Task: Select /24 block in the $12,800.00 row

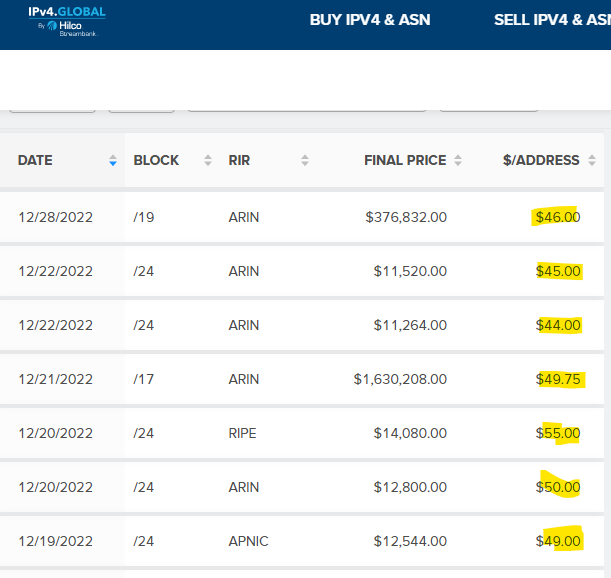Action: pos(144,487)
